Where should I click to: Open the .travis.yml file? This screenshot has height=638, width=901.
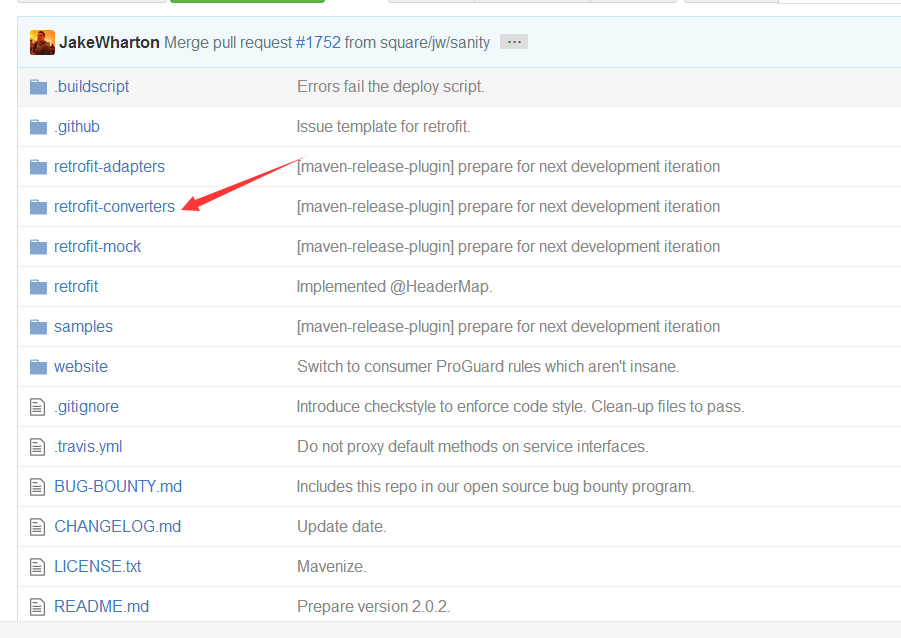point(88,447)
